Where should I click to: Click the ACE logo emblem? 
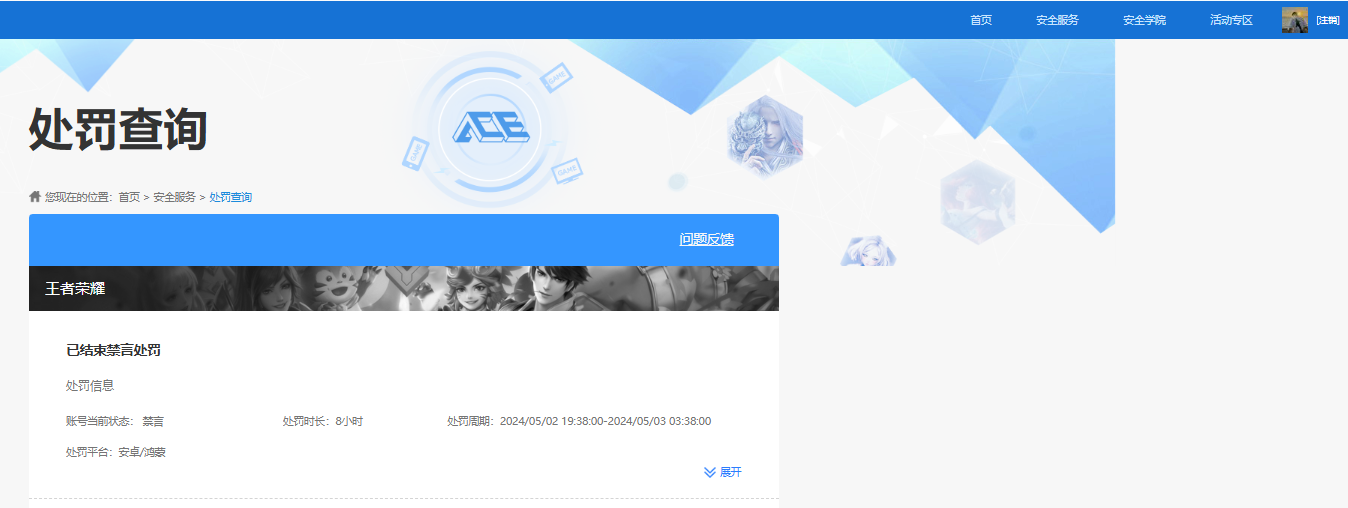click(490, 127)
